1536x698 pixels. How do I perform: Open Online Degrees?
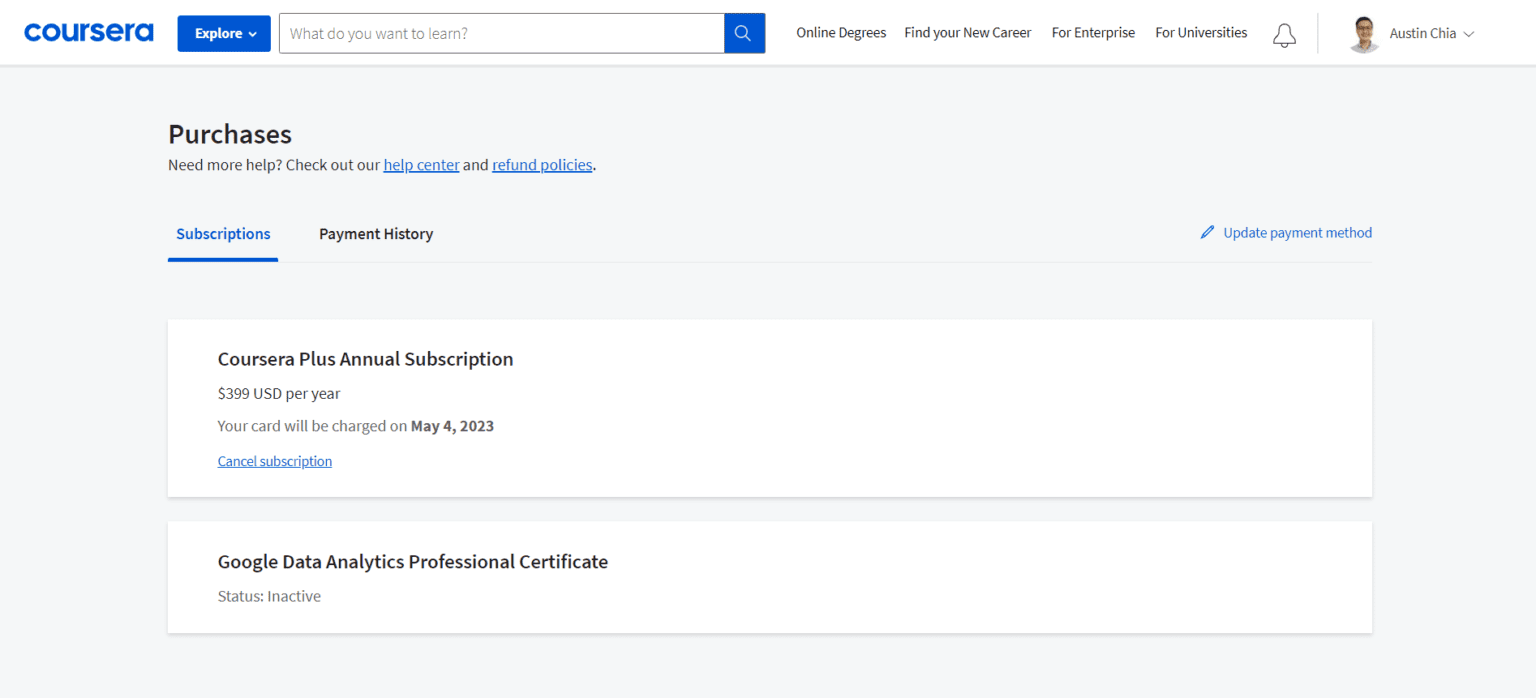coord(841,32)
